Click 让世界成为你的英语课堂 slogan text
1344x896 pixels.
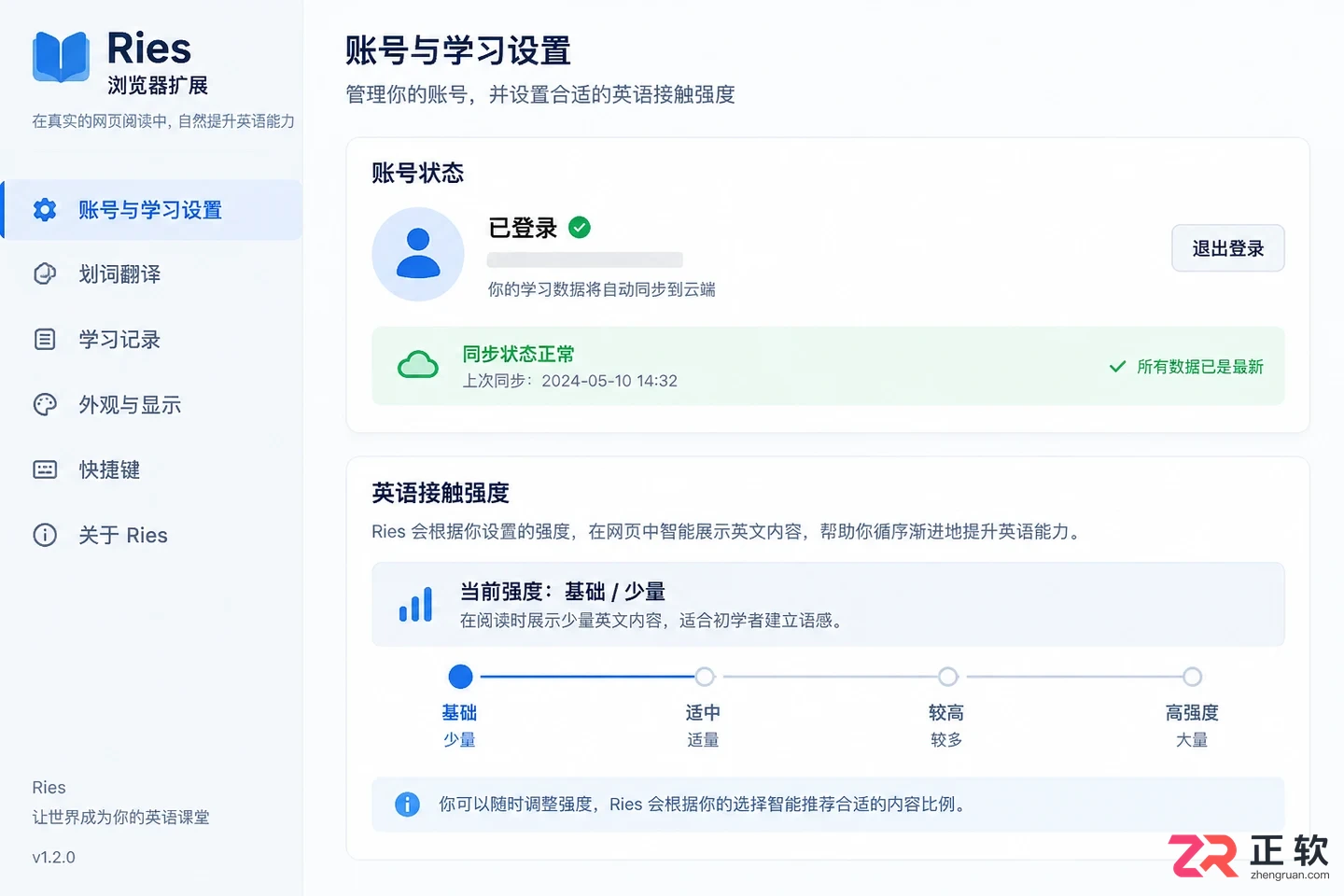(121, 818)
